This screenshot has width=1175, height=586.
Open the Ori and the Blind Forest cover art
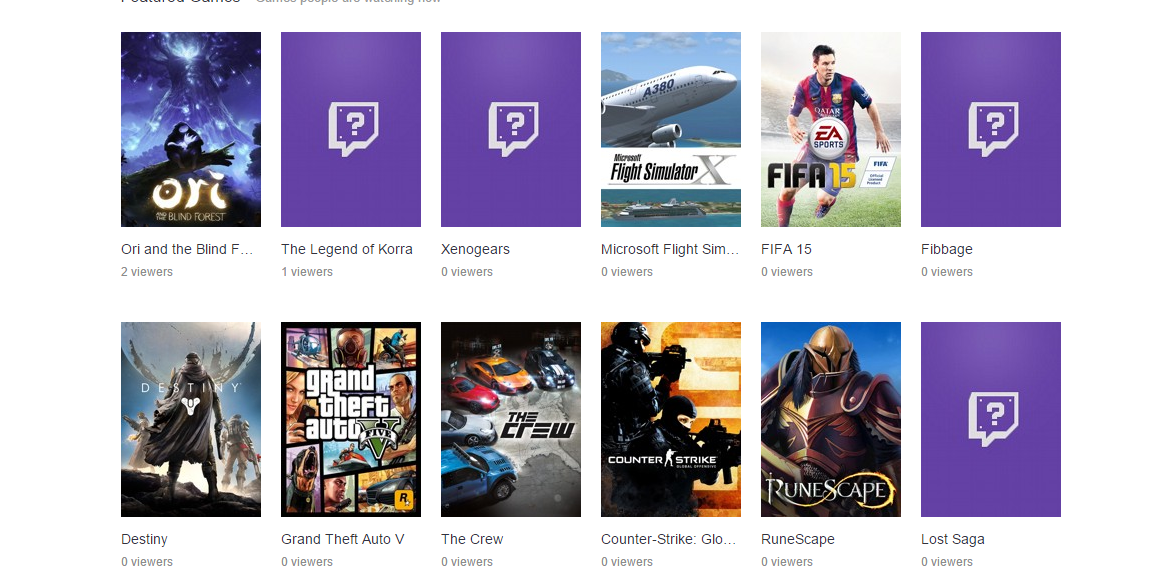click(x=191, y=129)
